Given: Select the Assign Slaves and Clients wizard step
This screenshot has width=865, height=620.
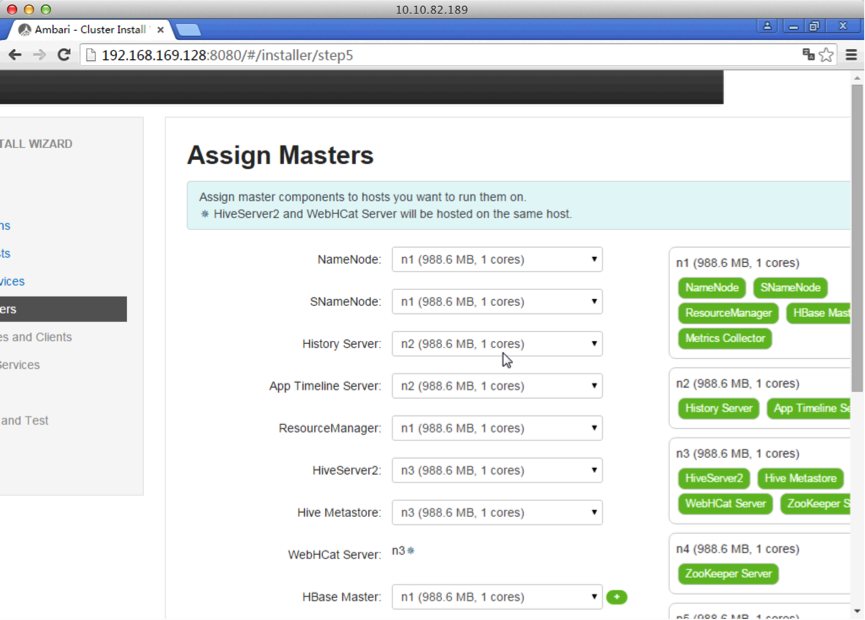Looking at the screenshot, I should (36, 337).
